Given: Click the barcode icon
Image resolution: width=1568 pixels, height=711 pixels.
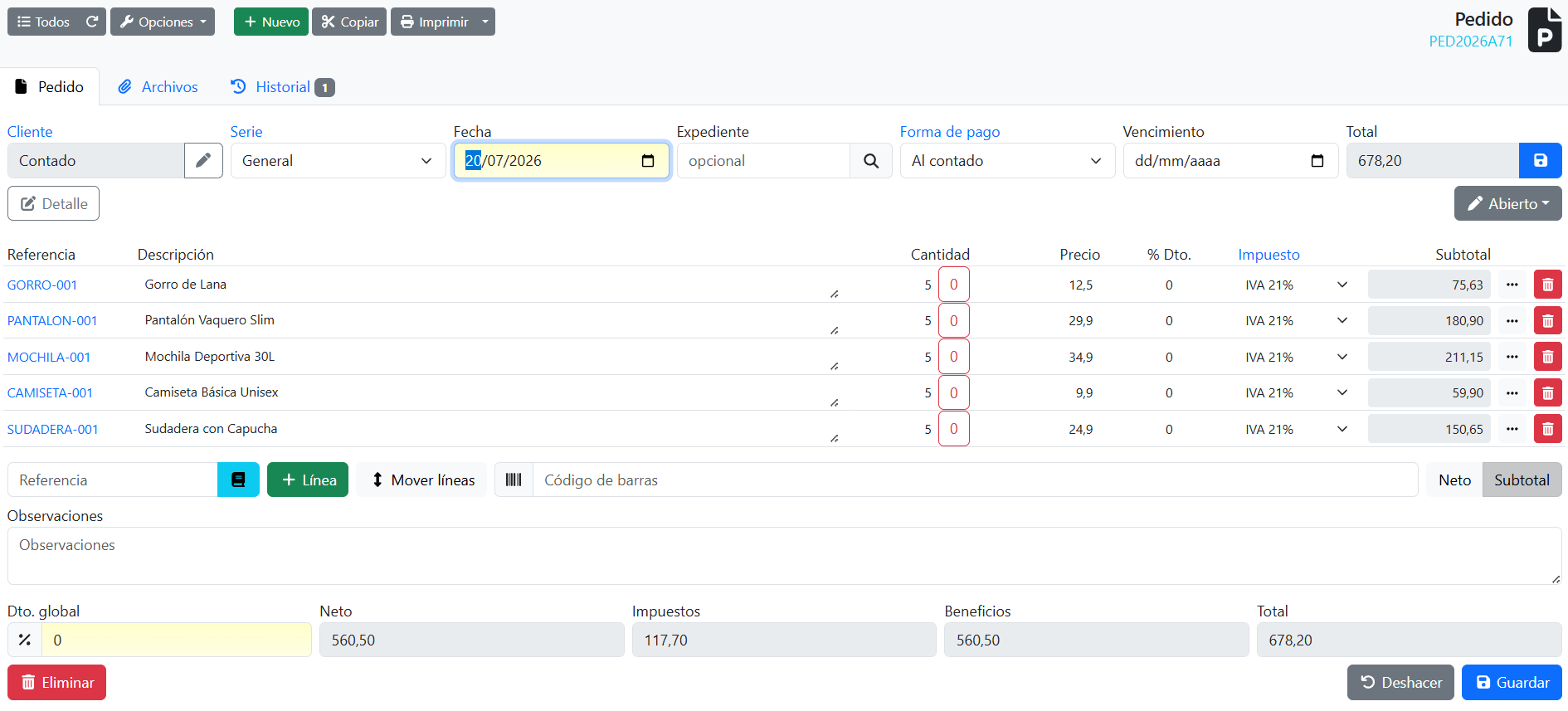Looking at the screenshot, I should [x=514, y=480].
